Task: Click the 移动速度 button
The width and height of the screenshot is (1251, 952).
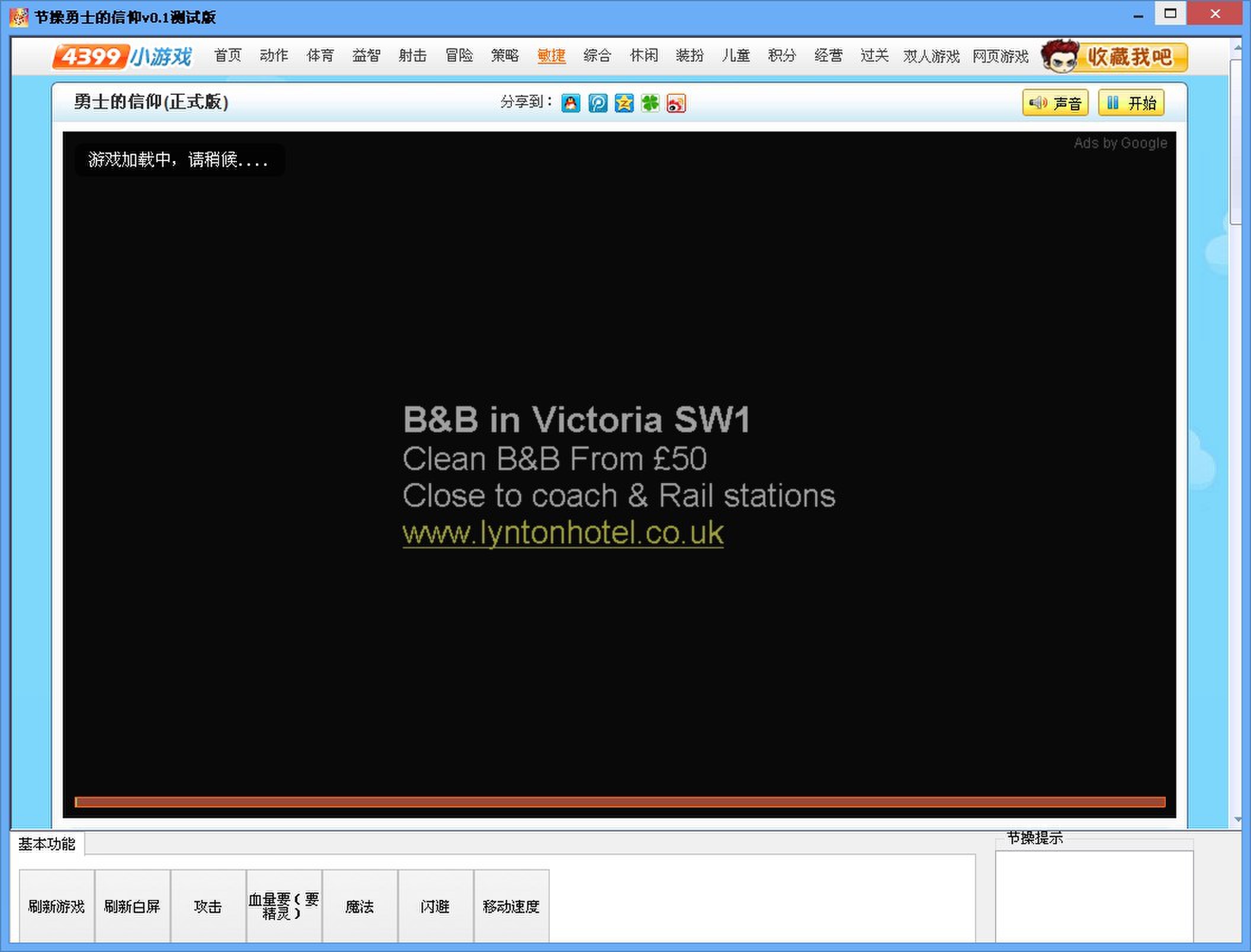Action: (511, 906)
